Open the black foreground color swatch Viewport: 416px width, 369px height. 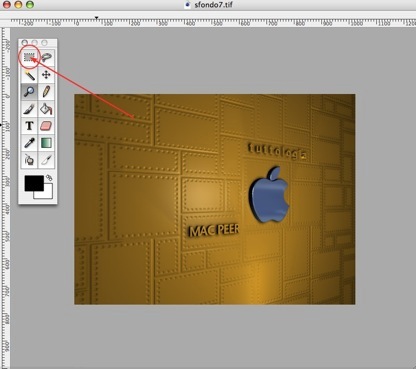pyautogui.click(x=34, y=183)
